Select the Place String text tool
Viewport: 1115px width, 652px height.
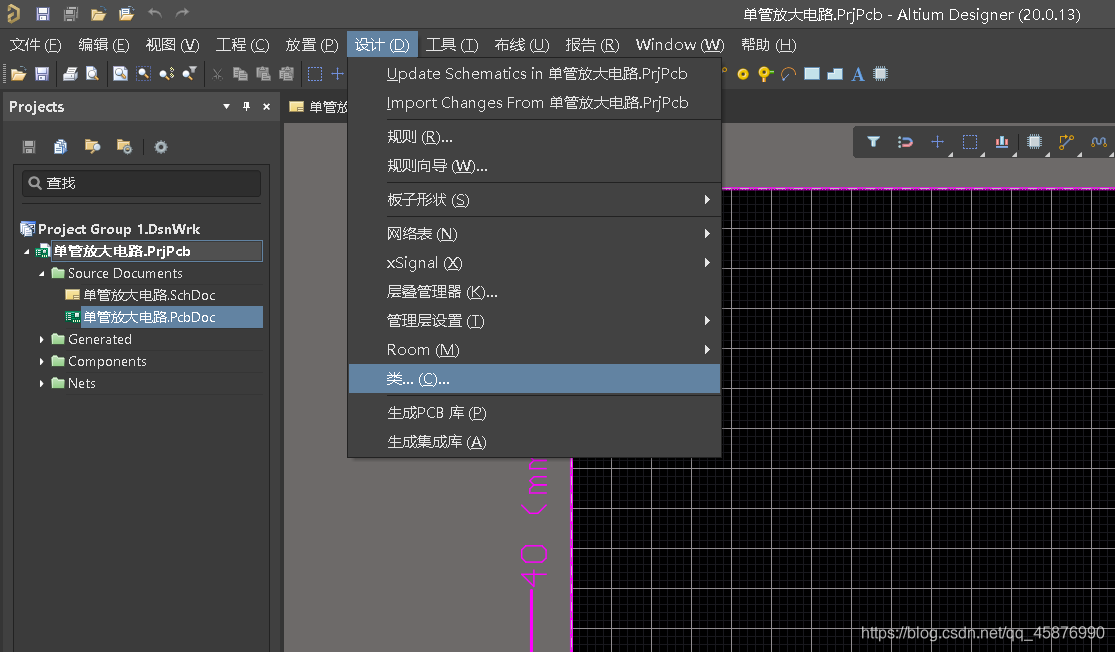click(x=858, y=74)
